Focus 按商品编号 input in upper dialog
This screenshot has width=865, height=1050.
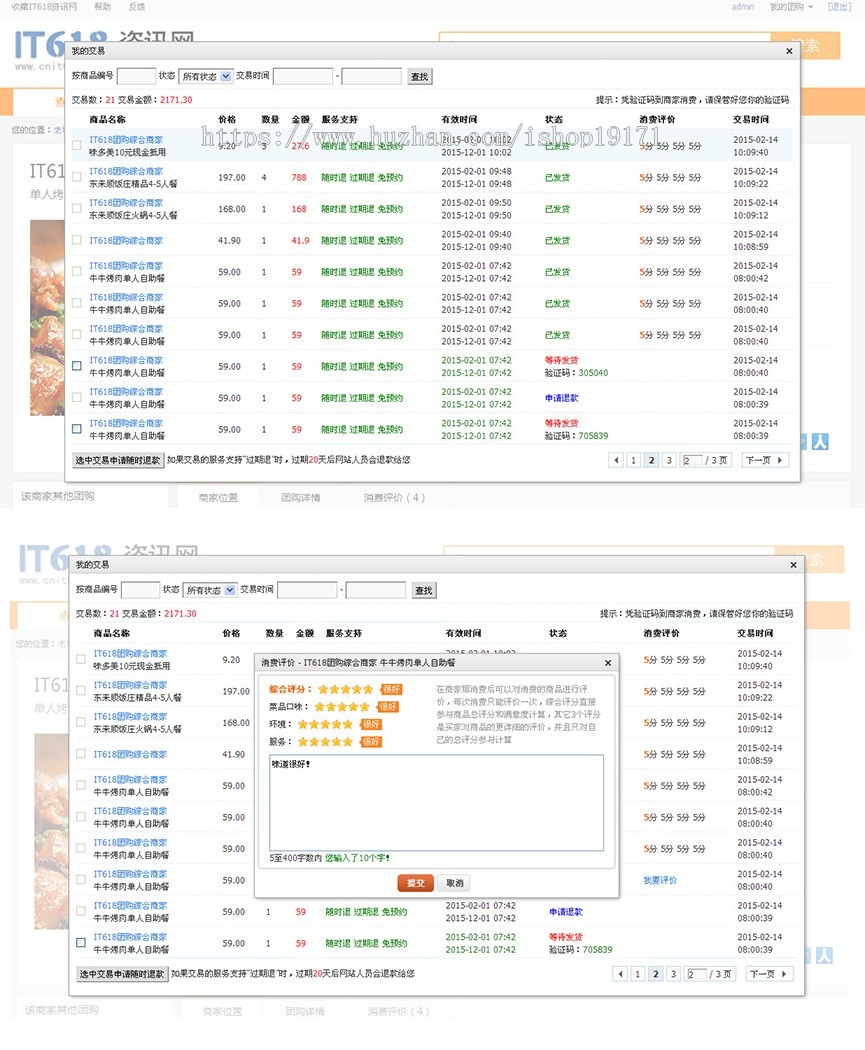click(136, 76)
